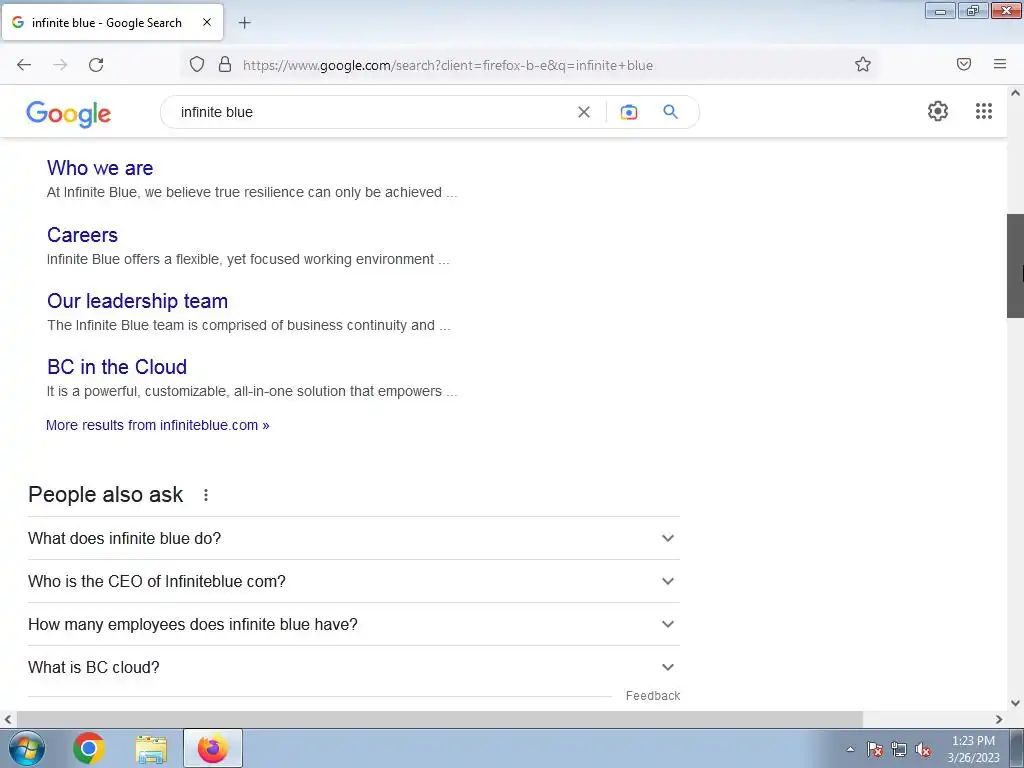Select the infinite blue Google Search tab

tap(112, 23)
